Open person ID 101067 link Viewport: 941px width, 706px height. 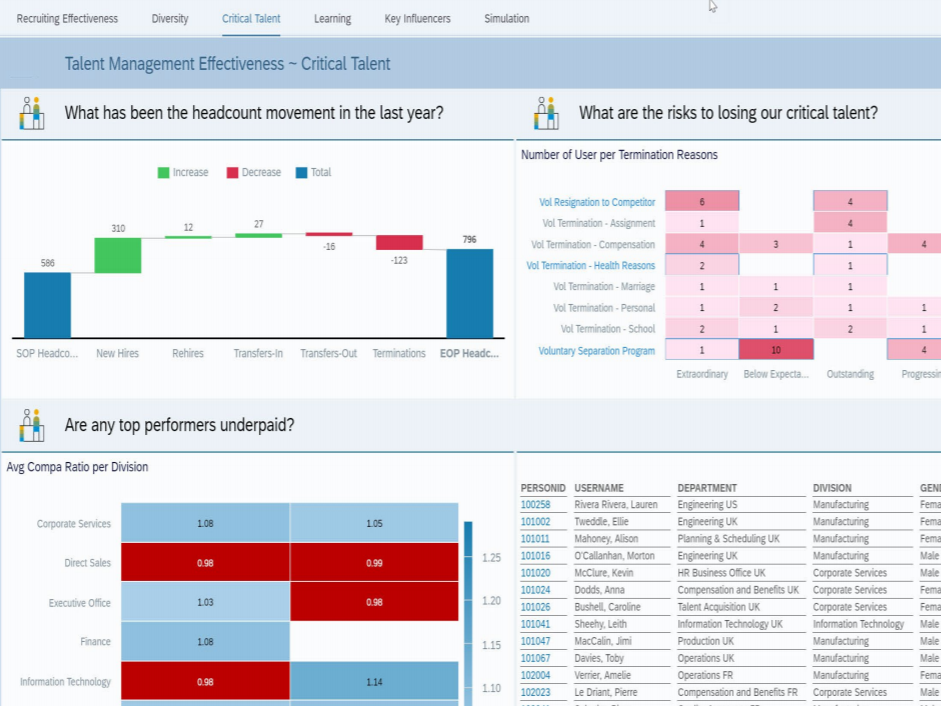point(535,659)
